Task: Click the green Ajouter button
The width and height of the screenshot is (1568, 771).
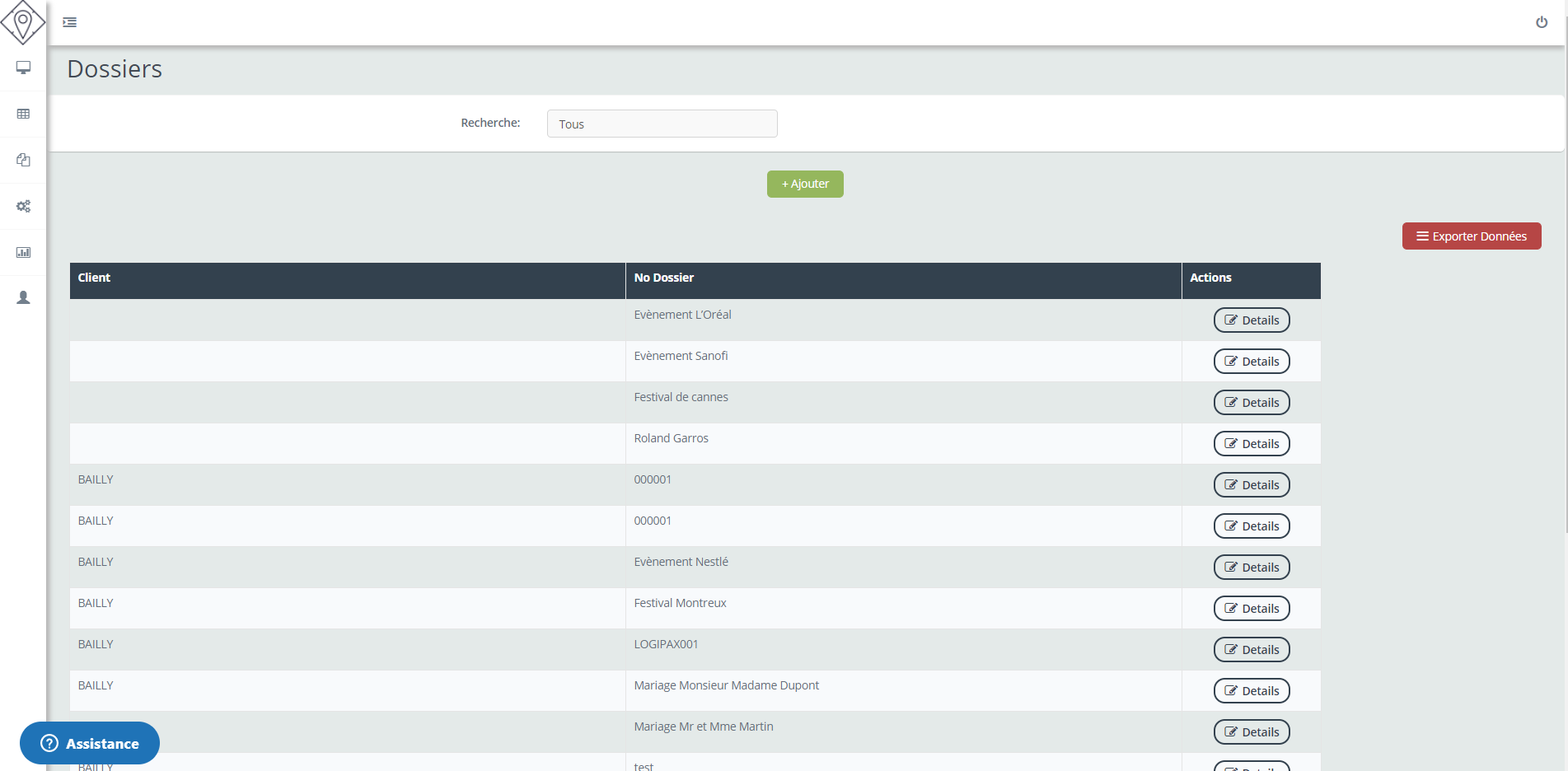Action: (x=805, y=184)
